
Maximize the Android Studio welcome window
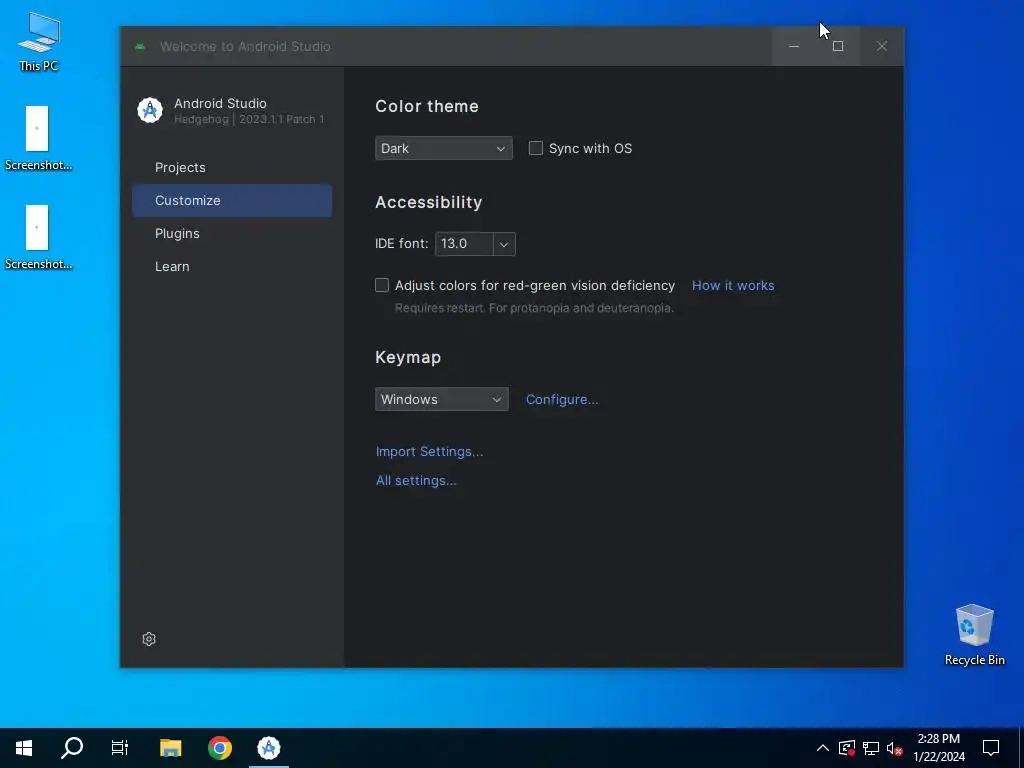point(838,46)
